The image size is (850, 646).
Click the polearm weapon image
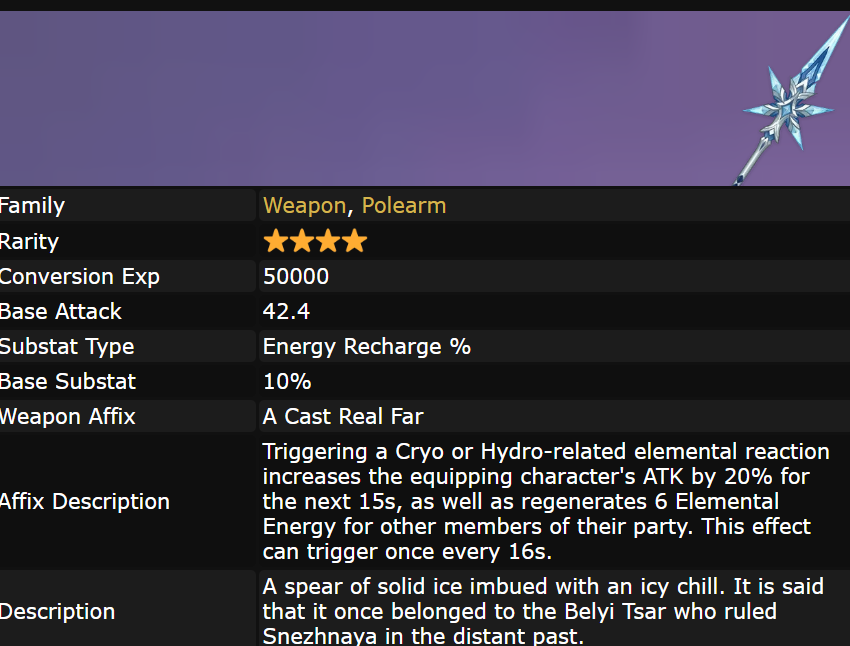pyautogui.click(x=791, y=100)
